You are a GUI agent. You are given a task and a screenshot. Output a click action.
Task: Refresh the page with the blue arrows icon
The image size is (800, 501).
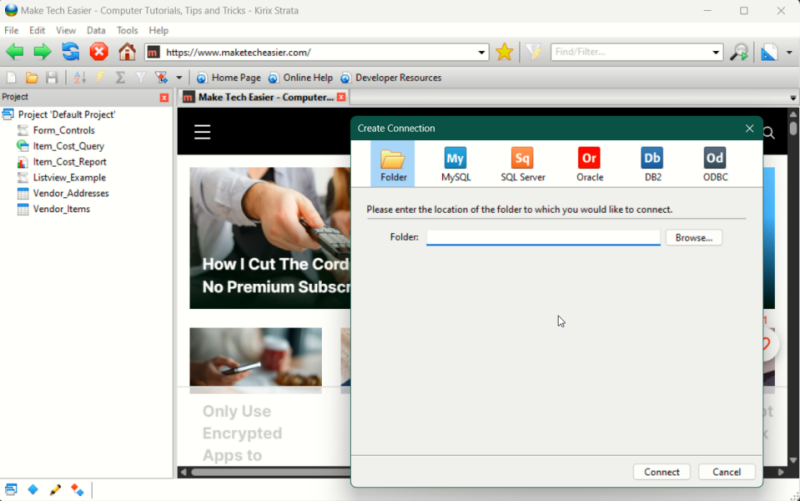(x=70, y=52)
